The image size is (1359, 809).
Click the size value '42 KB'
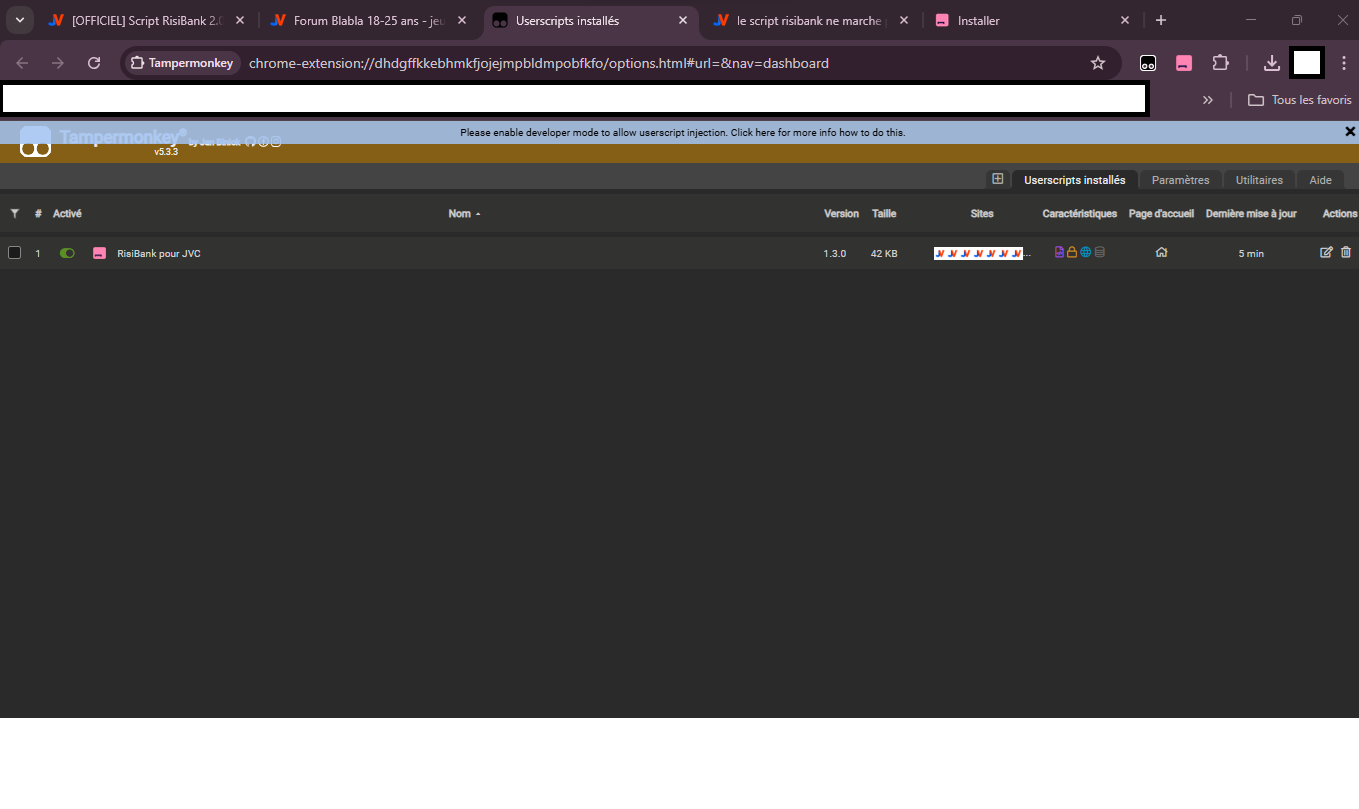[884, 253]
